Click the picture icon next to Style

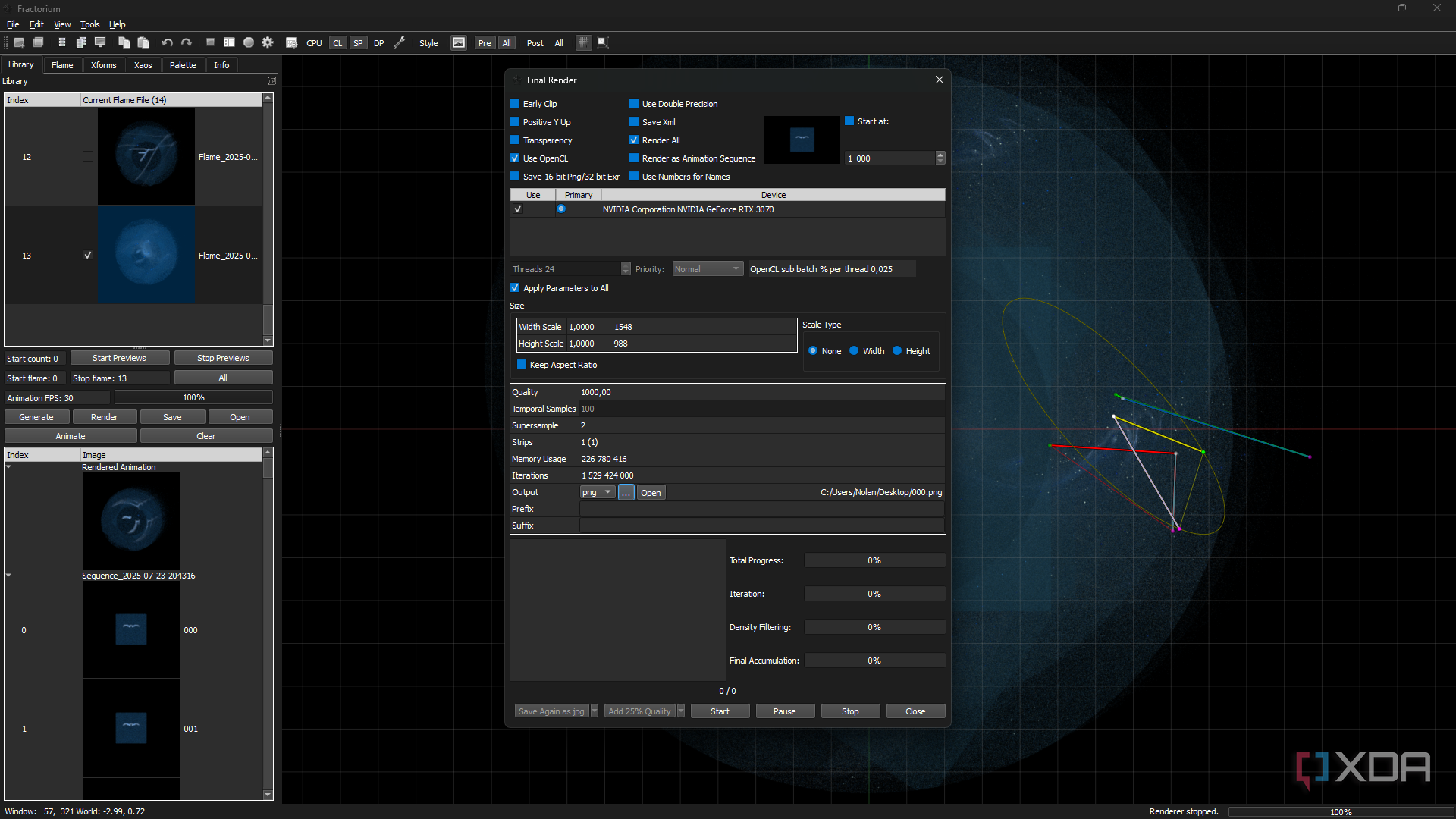pyautogui.click(x=459, y=43)
